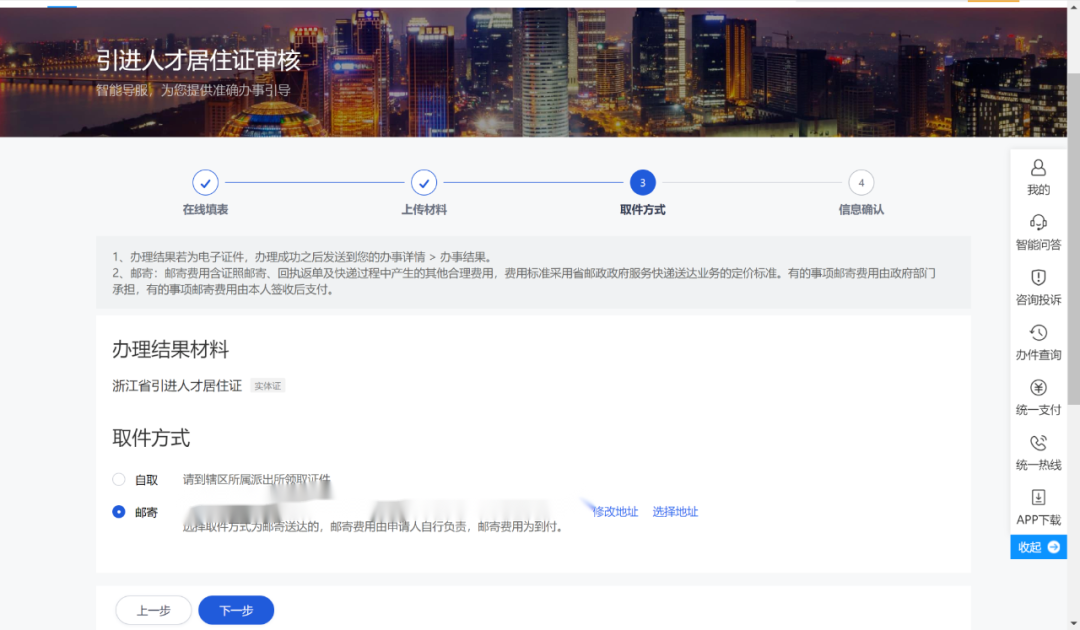Click the 选择地址 link
The image size is (1080, 630).
coord(675,512)
